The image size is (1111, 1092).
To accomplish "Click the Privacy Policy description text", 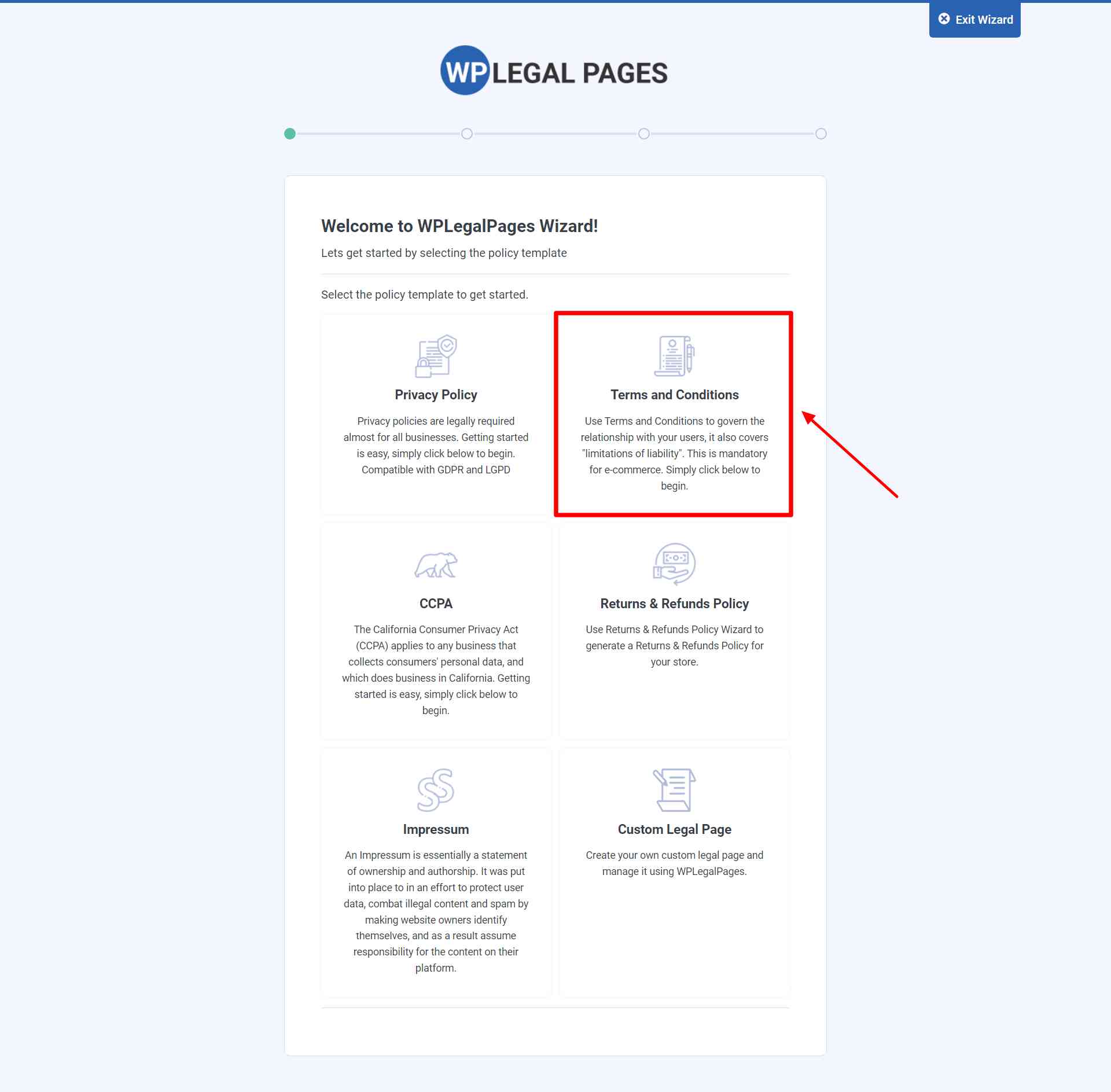I will 436,446.
